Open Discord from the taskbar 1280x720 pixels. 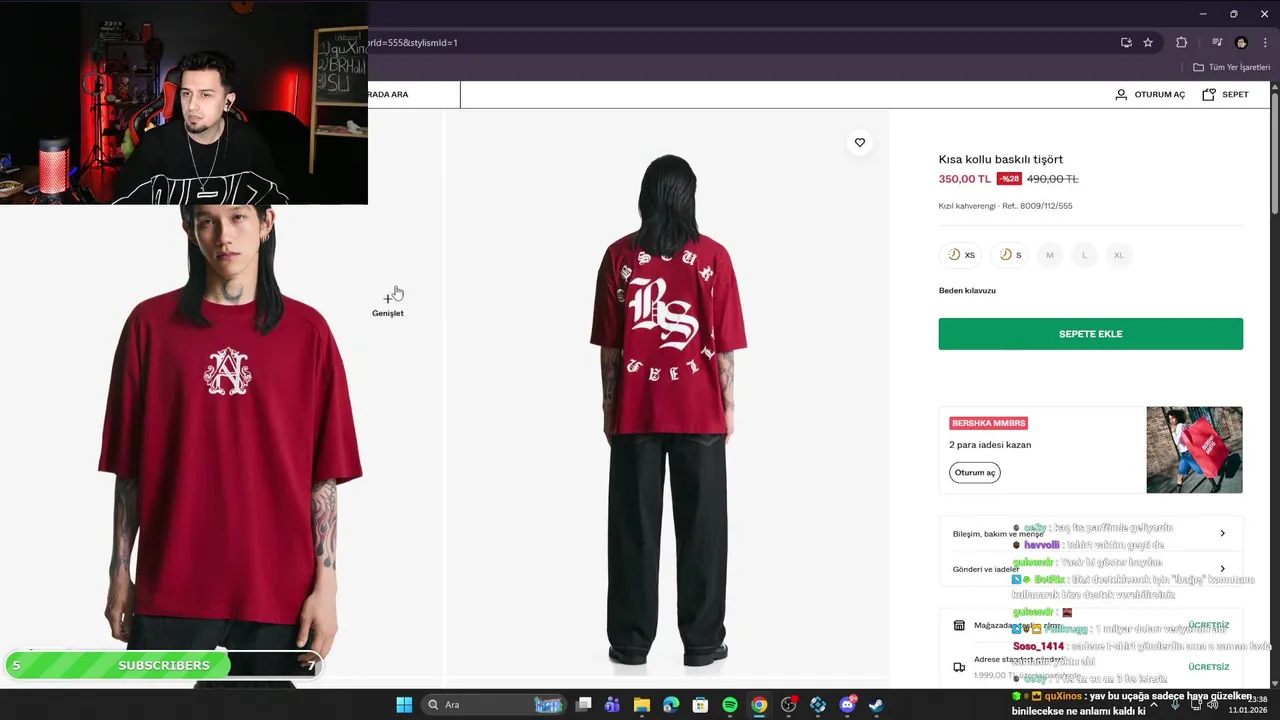coord(848,705)
